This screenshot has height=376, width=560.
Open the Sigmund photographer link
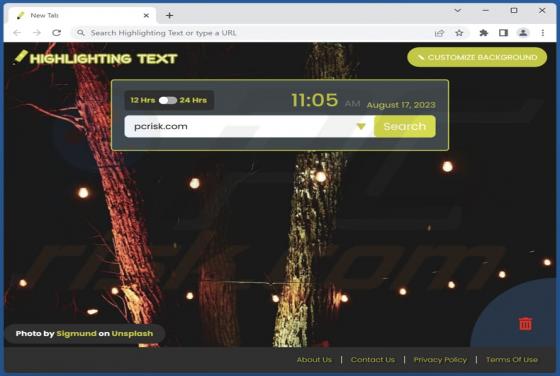click(x=76, y=334)
